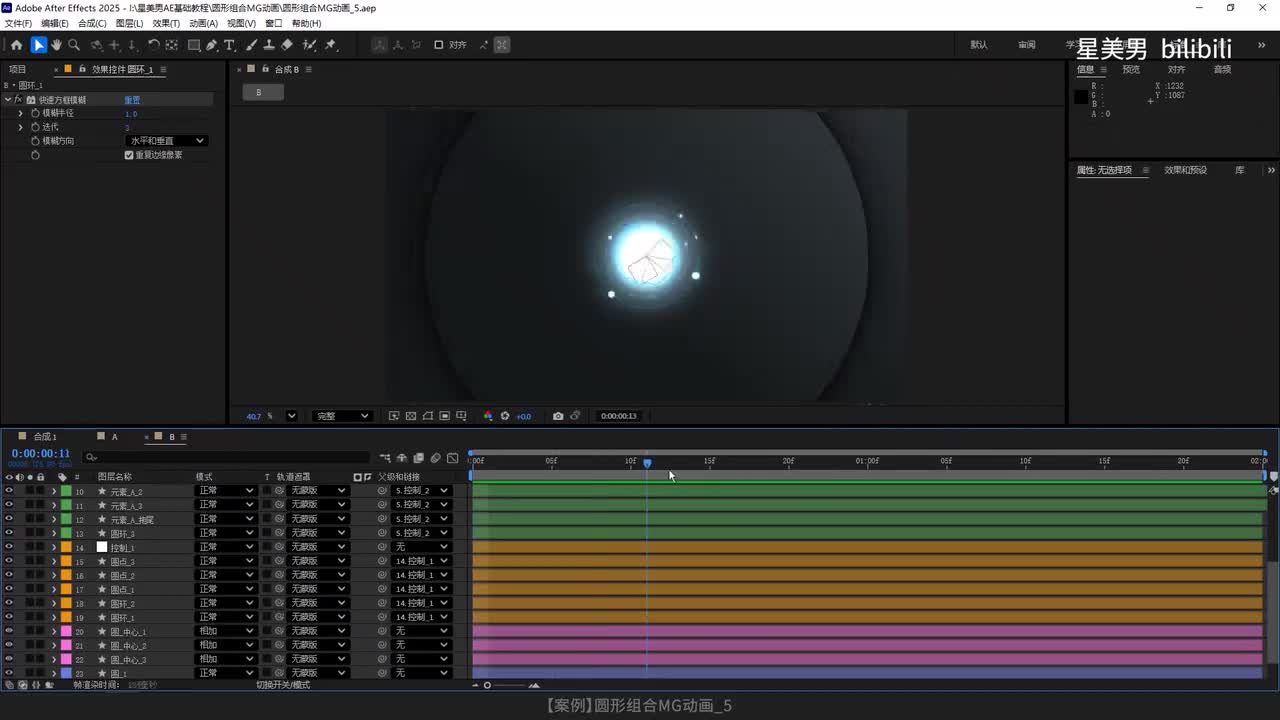Click 重置 to reset the blur effect
The height and width of the screenshot is (720, 1280).
click(132, 100)
